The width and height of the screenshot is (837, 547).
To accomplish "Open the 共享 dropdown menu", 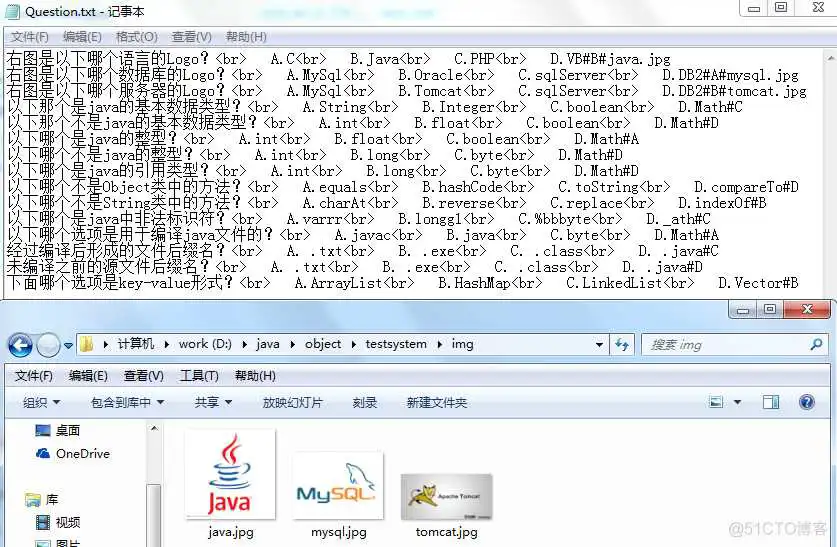I will [213, 402].
